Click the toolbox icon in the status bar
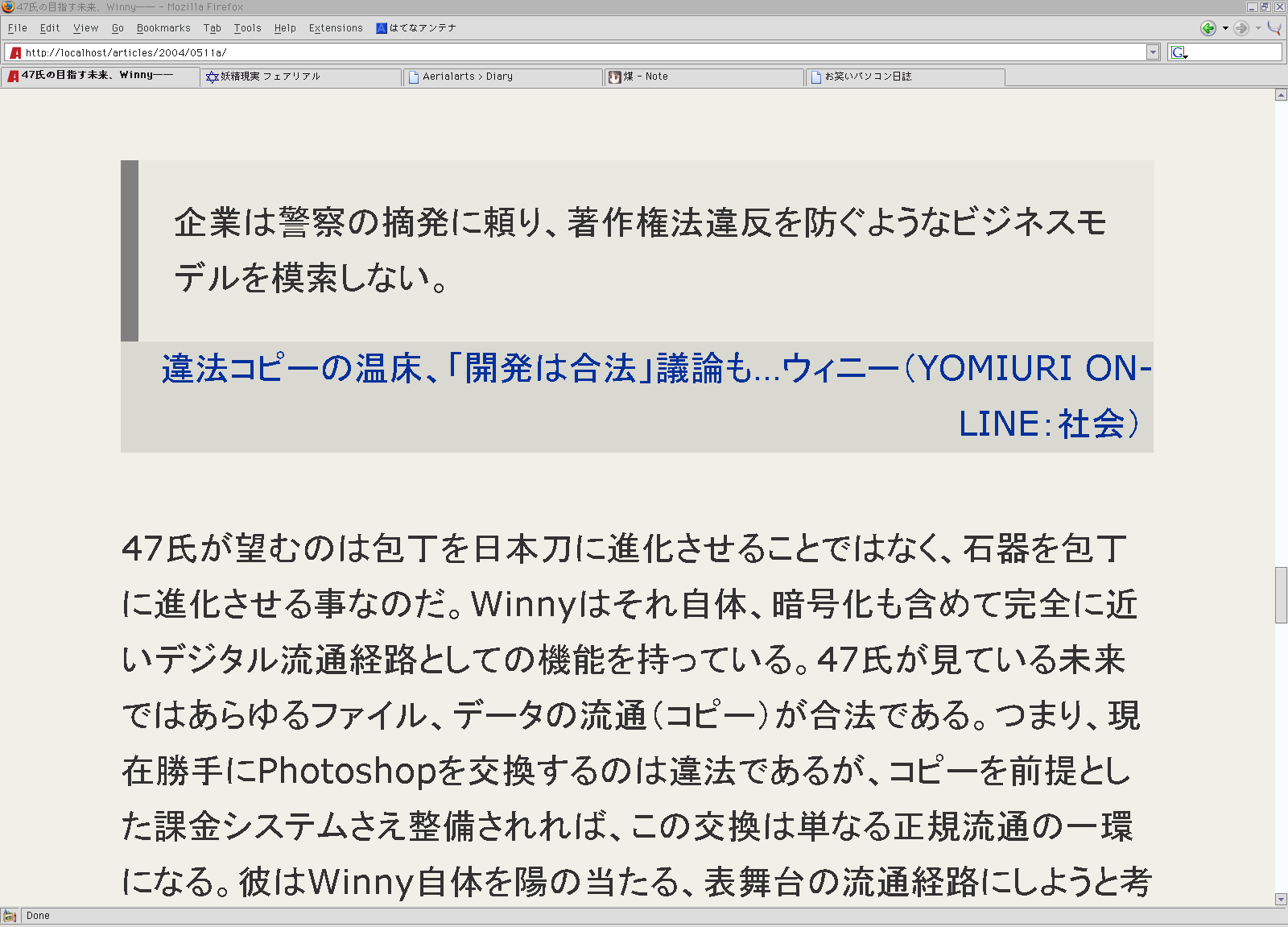Viewport: 1288px width, 927px height. click(x=9, y=916)
